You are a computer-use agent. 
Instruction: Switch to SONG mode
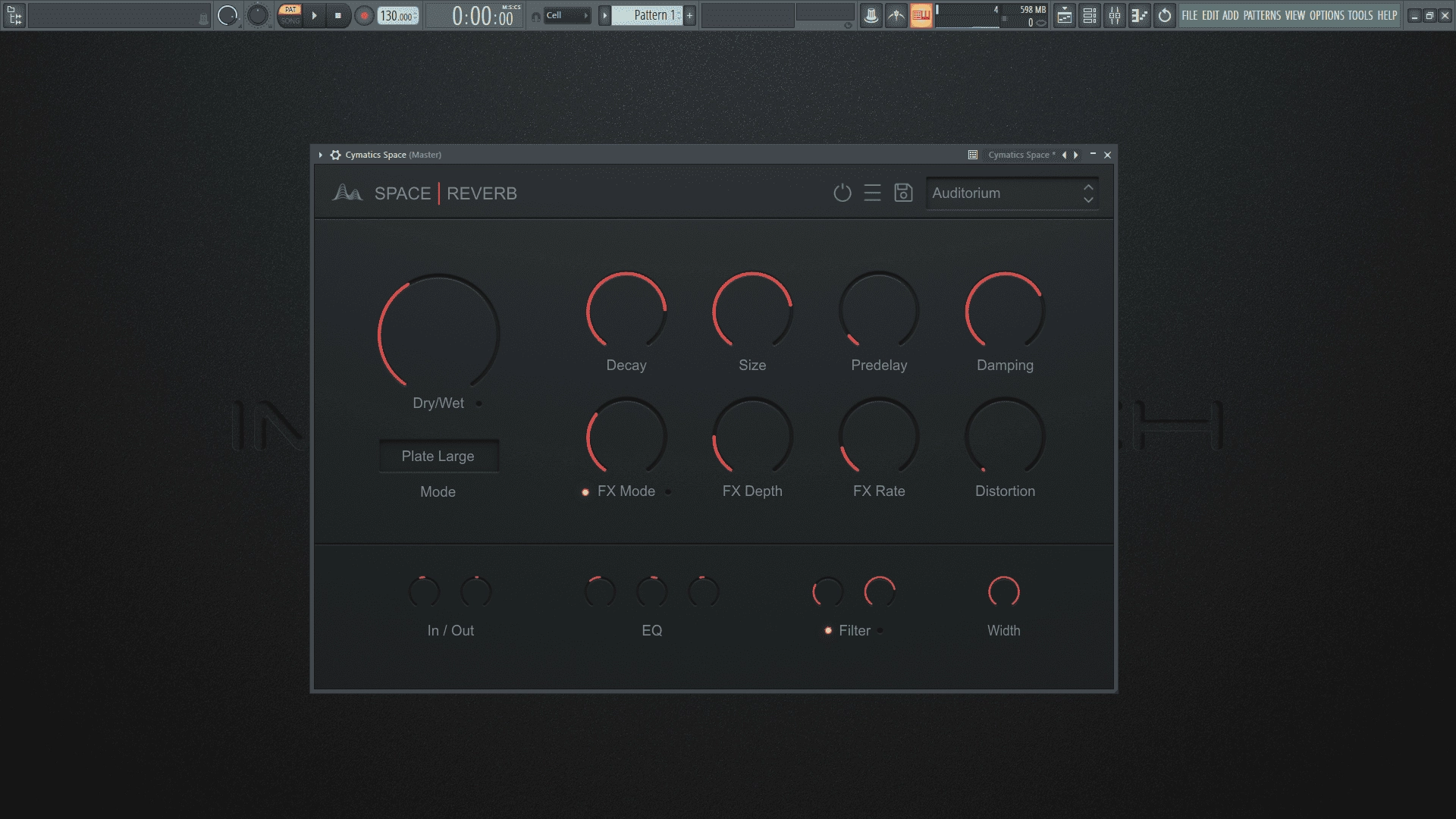click(290, 20)
